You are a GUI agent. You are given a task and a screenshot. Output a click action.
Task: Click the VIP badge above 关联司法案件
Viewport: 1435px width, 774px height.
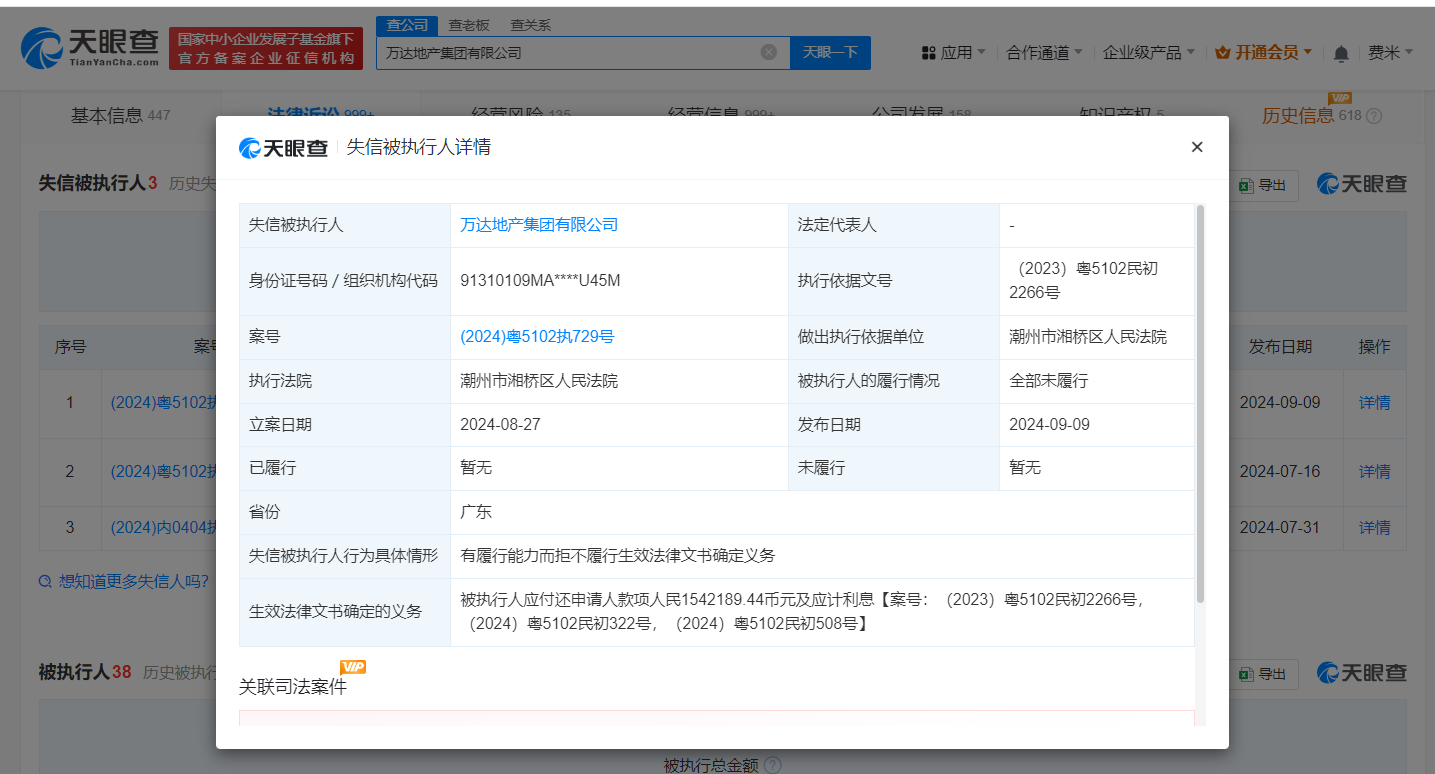[351, 666]
